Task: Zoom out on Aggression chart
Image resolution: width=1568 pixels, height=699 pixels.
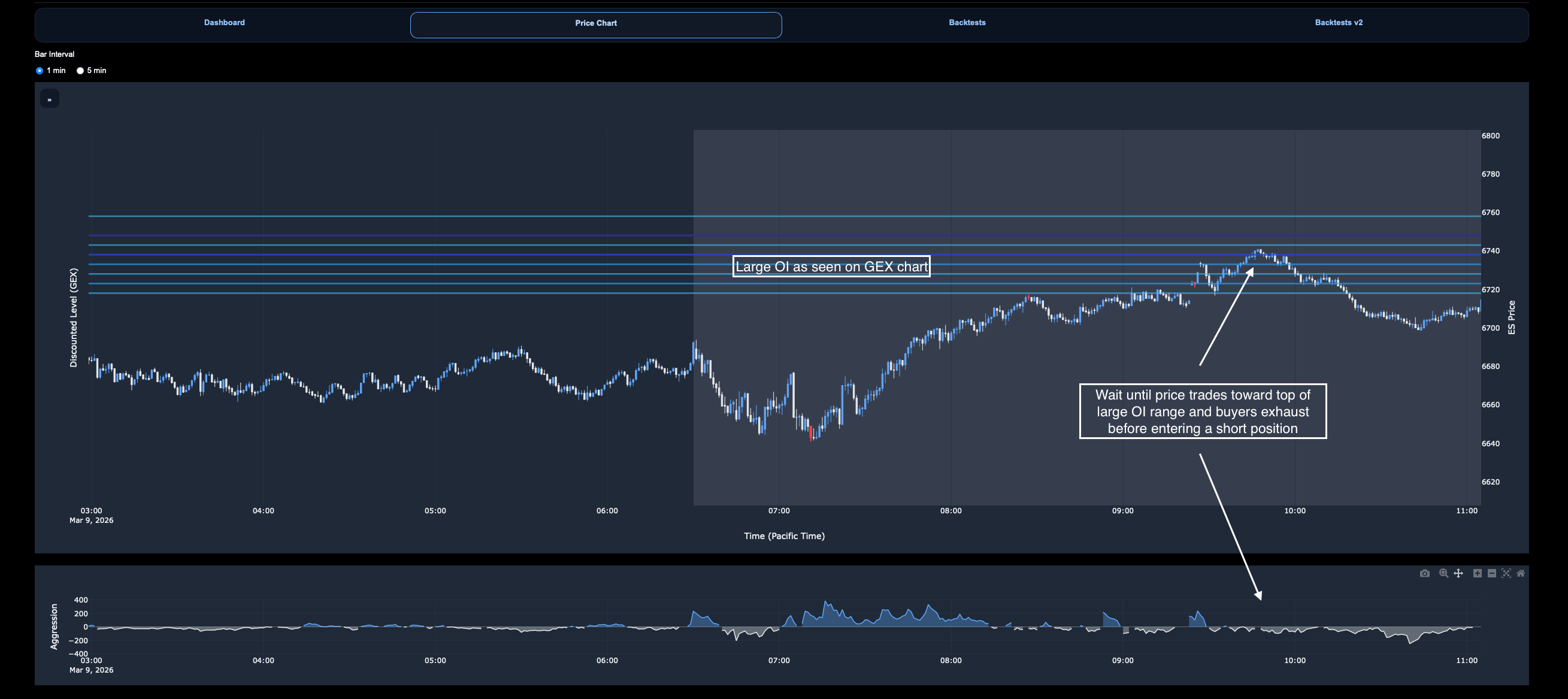Action: tap(1492, 574)
